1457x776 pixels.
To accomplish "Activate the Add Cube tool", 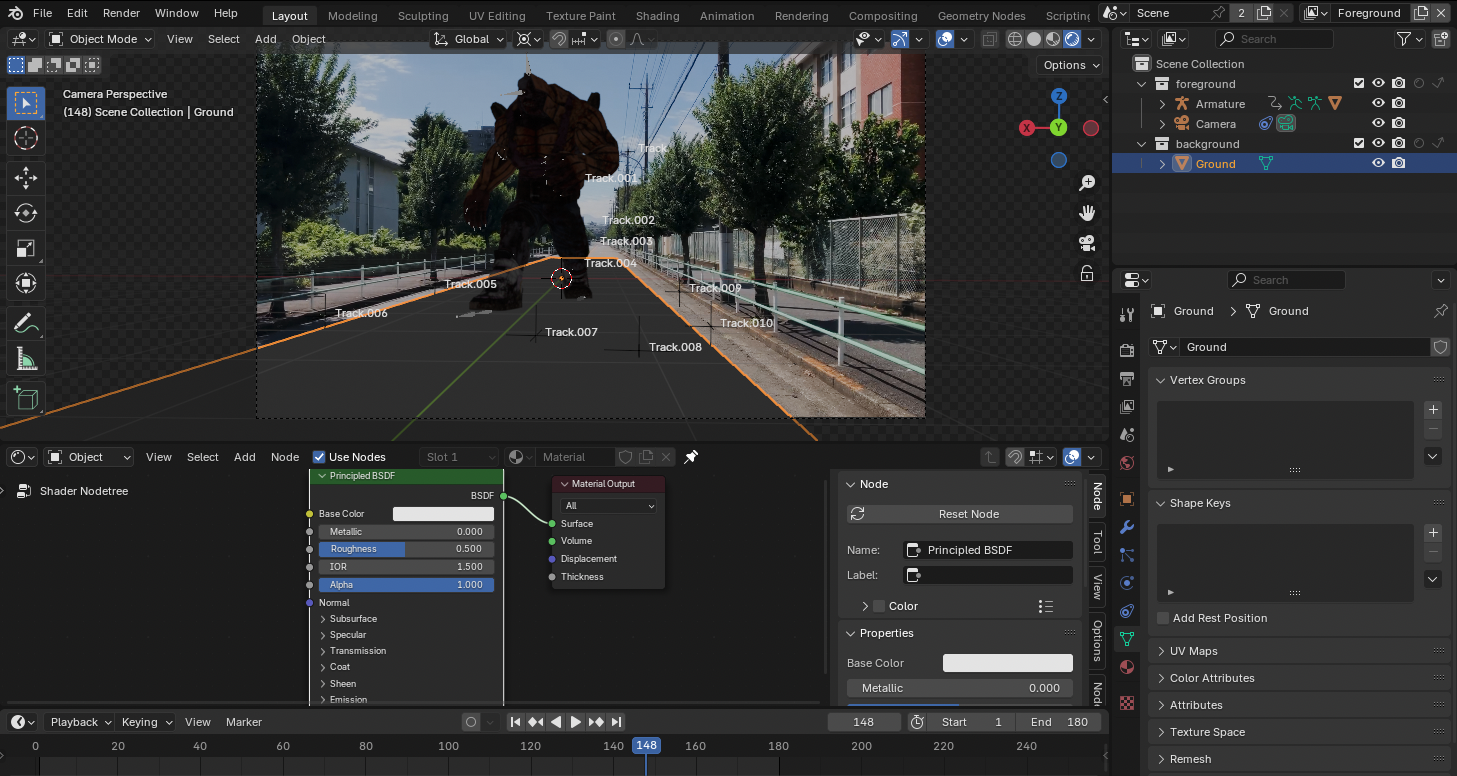I will pyautogui.click(x=26, y=398).
